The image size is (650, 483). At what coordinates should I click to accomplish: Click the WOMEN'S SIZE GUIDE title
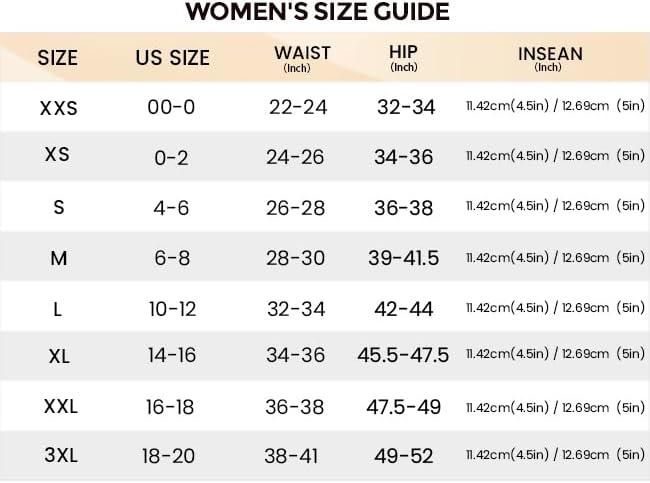pos(318,12)
